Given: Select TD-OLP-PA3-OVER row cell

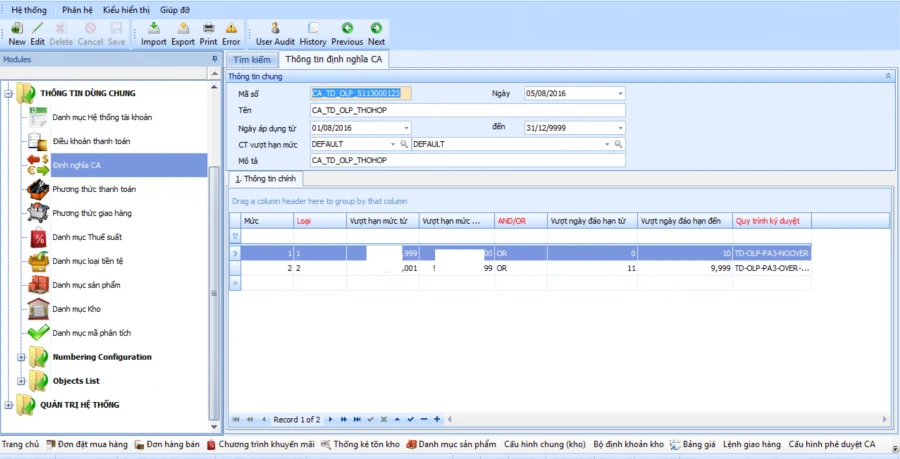Looking at the screenshot, I should (x=772, y=268).
